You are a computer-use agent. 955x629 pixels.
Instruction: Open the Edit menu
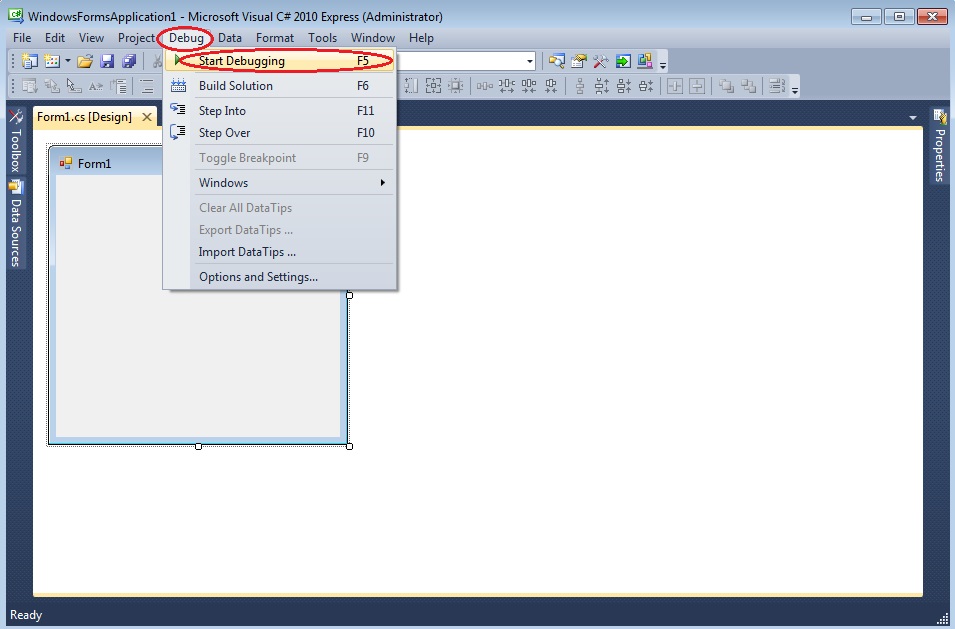[55, 38]
